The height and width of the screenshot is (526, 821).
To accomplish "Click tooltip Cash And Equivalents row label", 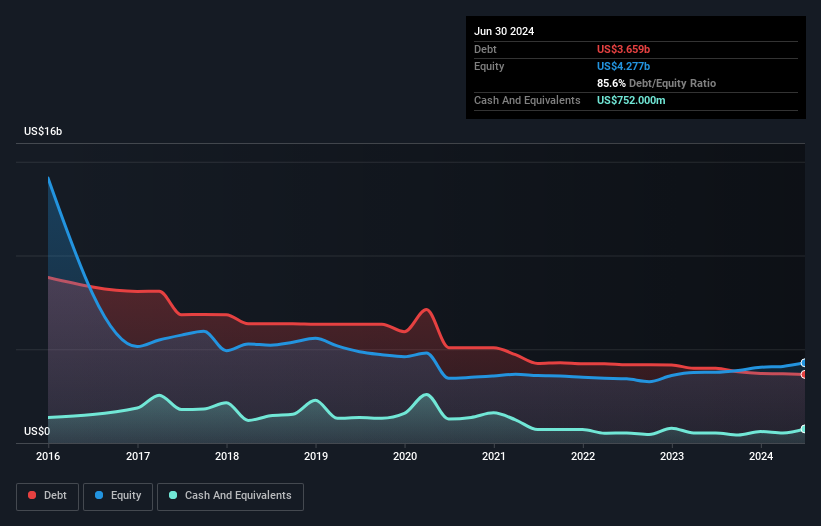I will pos(527,100).
